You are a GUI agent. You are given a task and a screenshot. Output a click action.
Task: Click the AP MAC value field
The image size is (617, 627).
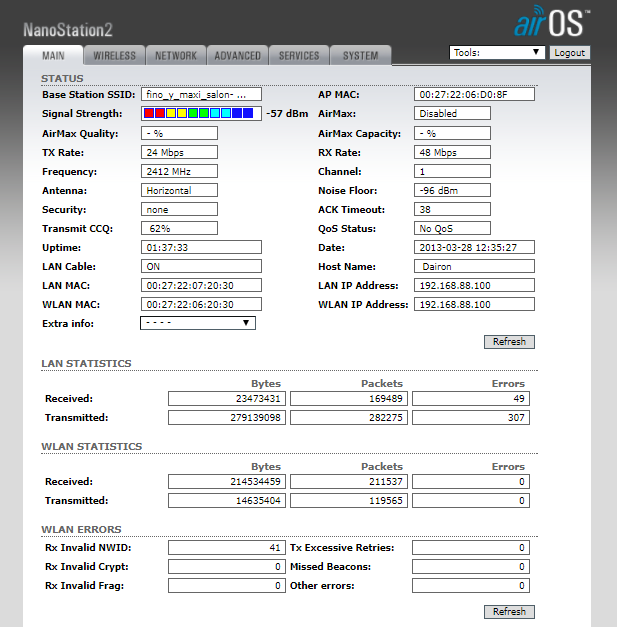point(474,94)
